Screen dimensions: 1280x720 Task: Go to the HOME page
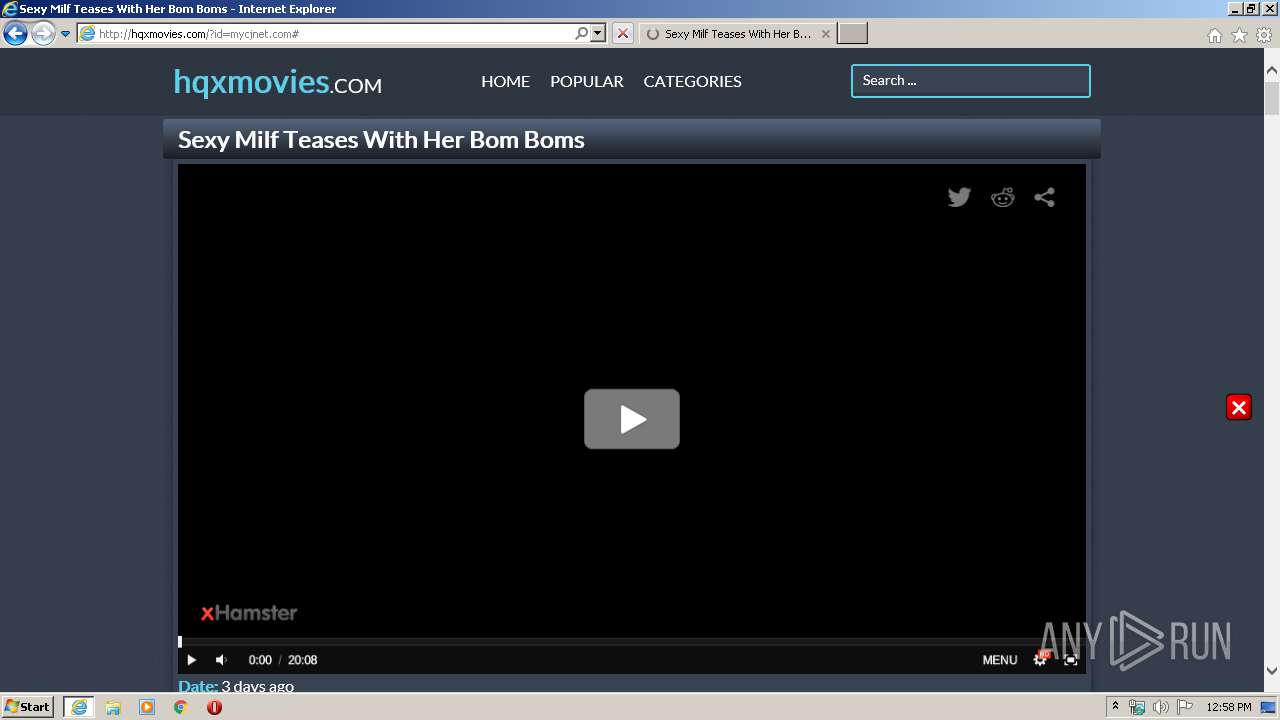pos(505,81)
